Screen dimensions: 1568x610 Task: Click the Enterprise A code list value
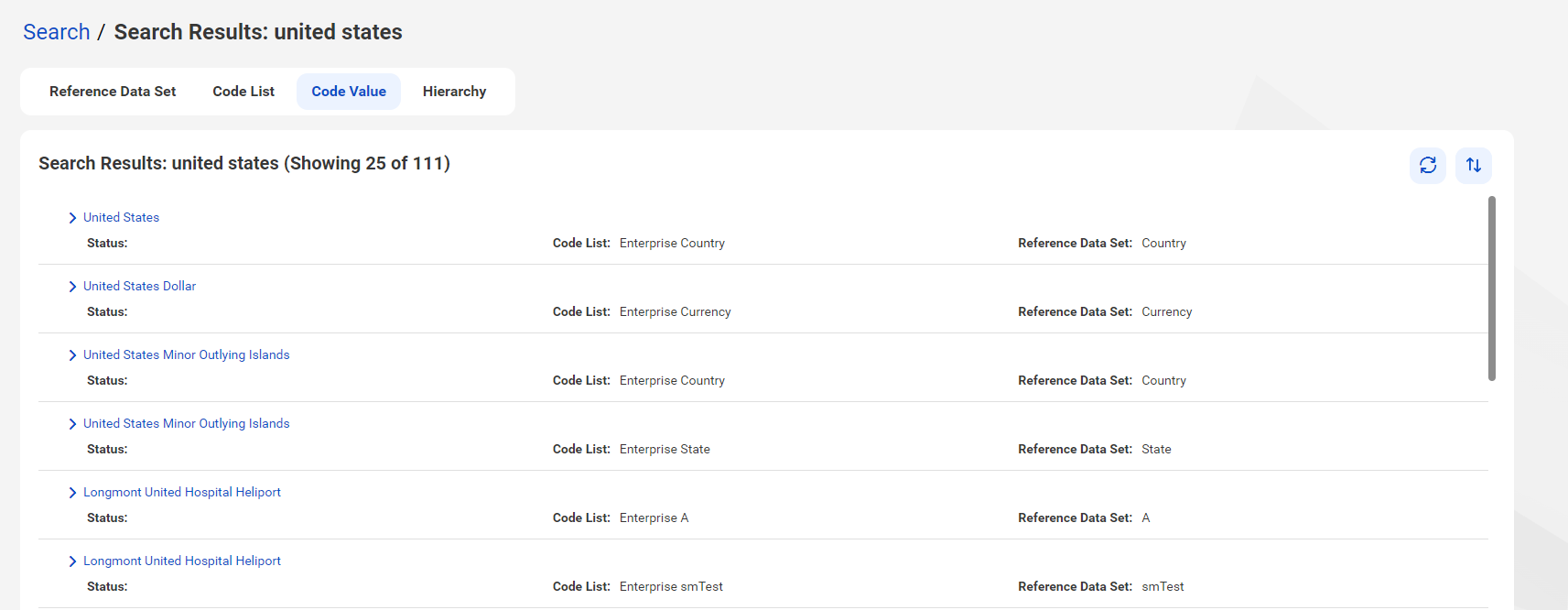point(654,517)
